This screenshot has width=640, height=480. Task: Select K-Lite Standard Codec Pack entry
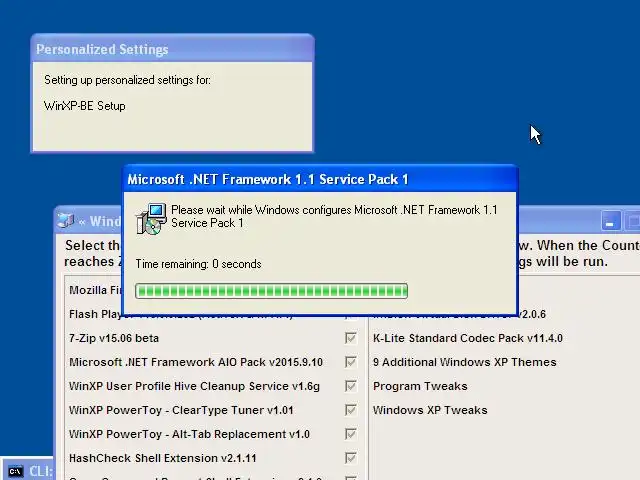pos(468,338)
